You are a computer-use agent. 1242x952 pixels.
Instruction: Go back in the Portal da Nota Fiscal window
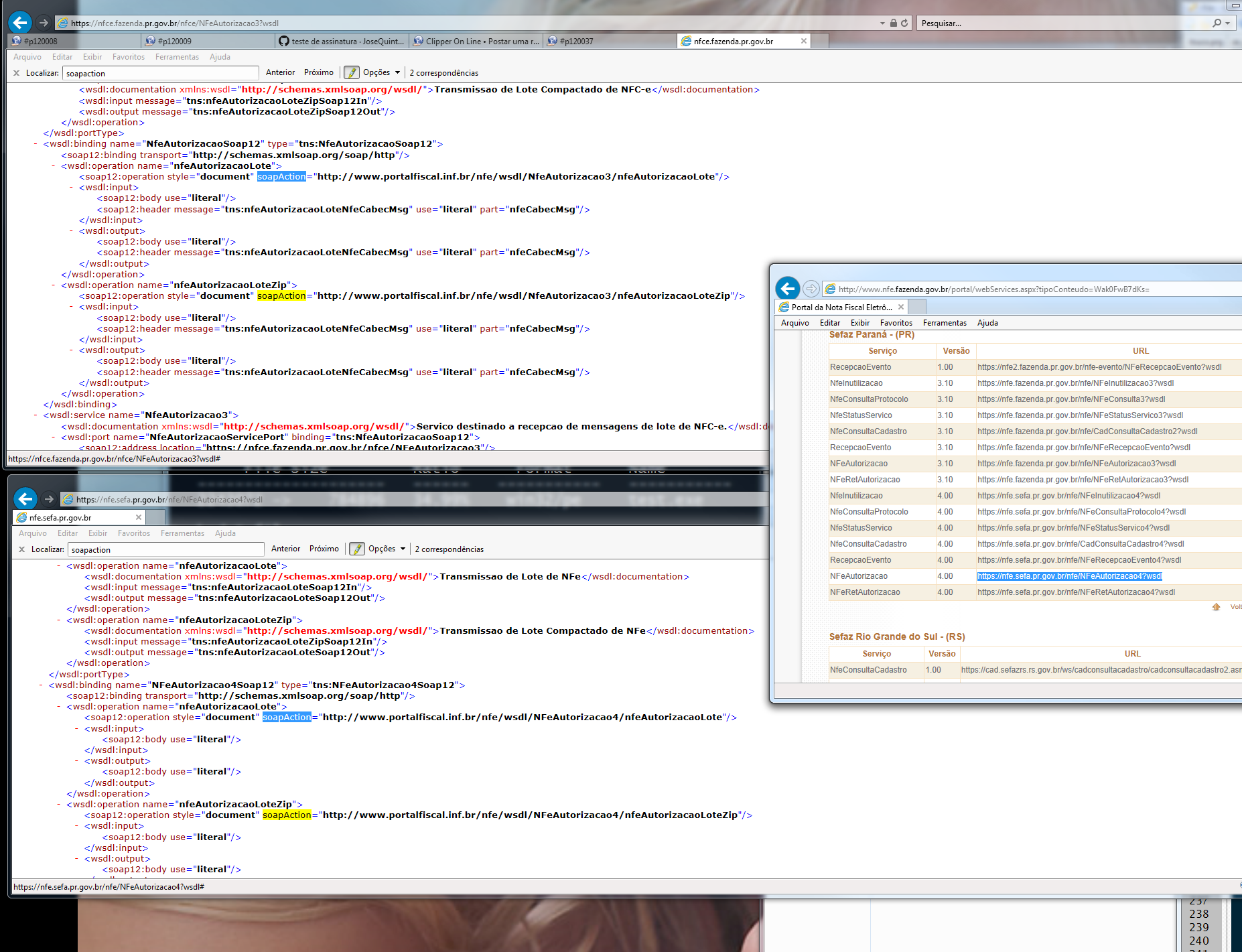point(788,289)
